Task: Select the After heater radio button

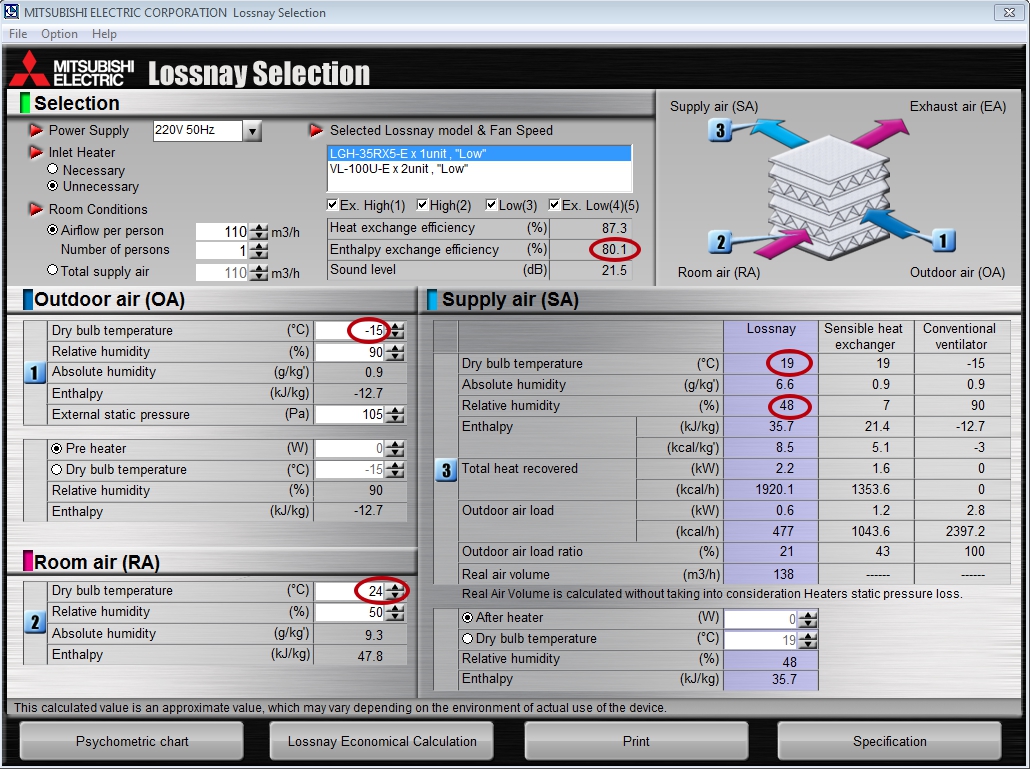Action: (x=467, y=617)
